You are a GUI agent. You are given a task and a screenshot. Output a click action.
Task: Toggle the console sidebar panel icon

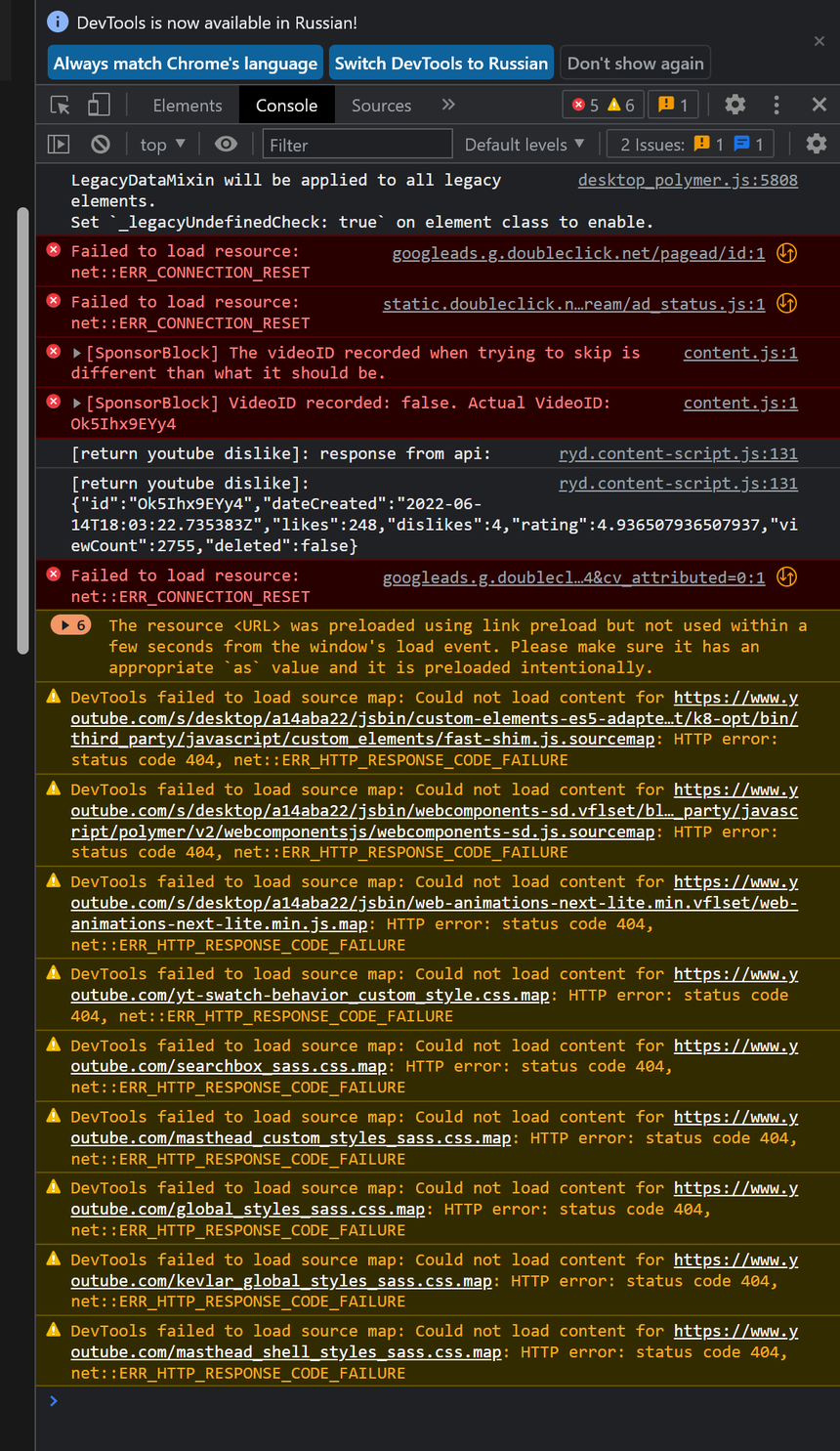(60, 145)
